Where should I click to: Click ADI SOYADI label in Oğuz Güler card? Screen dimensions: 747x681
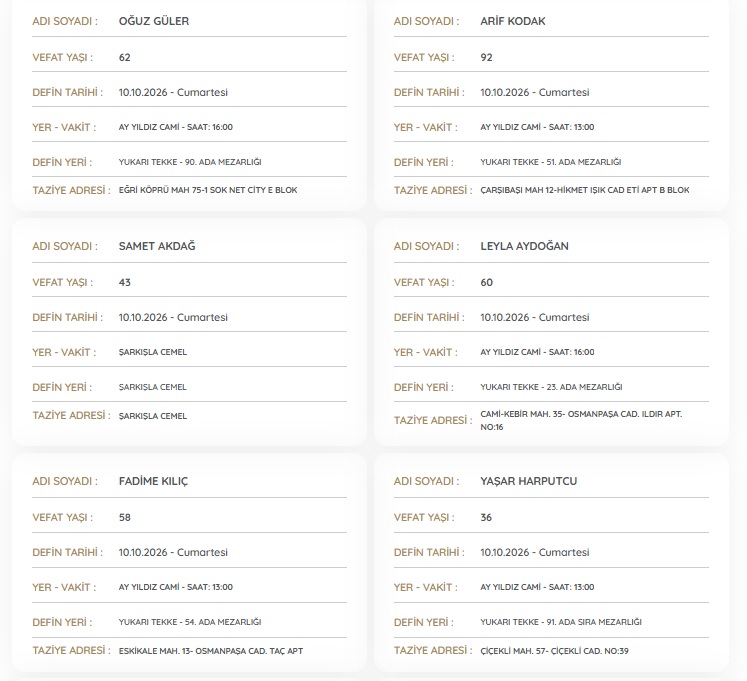65,21
